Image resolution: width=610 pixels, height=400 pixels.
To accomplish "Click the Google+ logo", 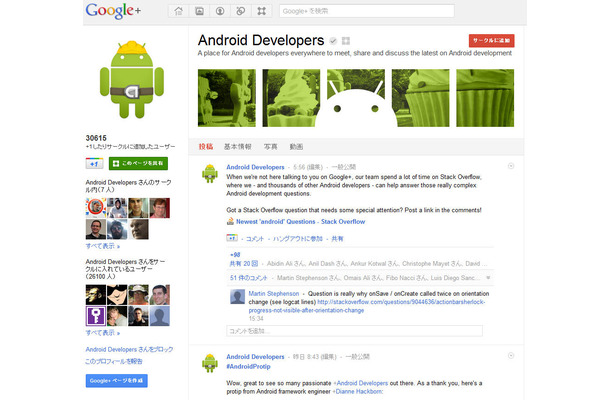I will 113,11.
